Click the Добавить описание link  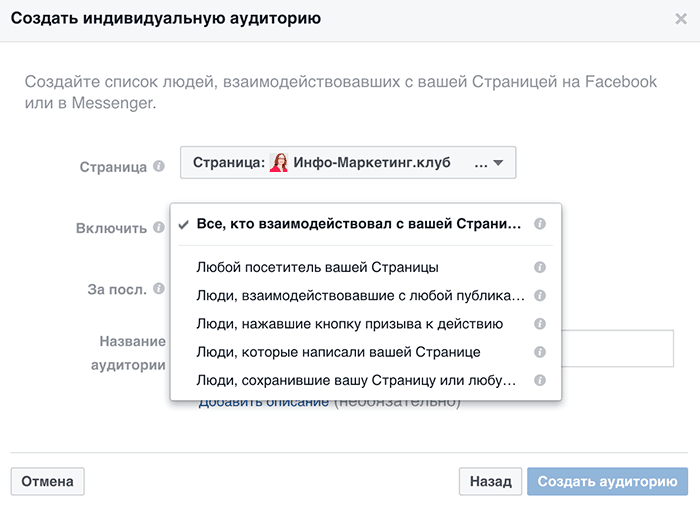tap(263, 402)
